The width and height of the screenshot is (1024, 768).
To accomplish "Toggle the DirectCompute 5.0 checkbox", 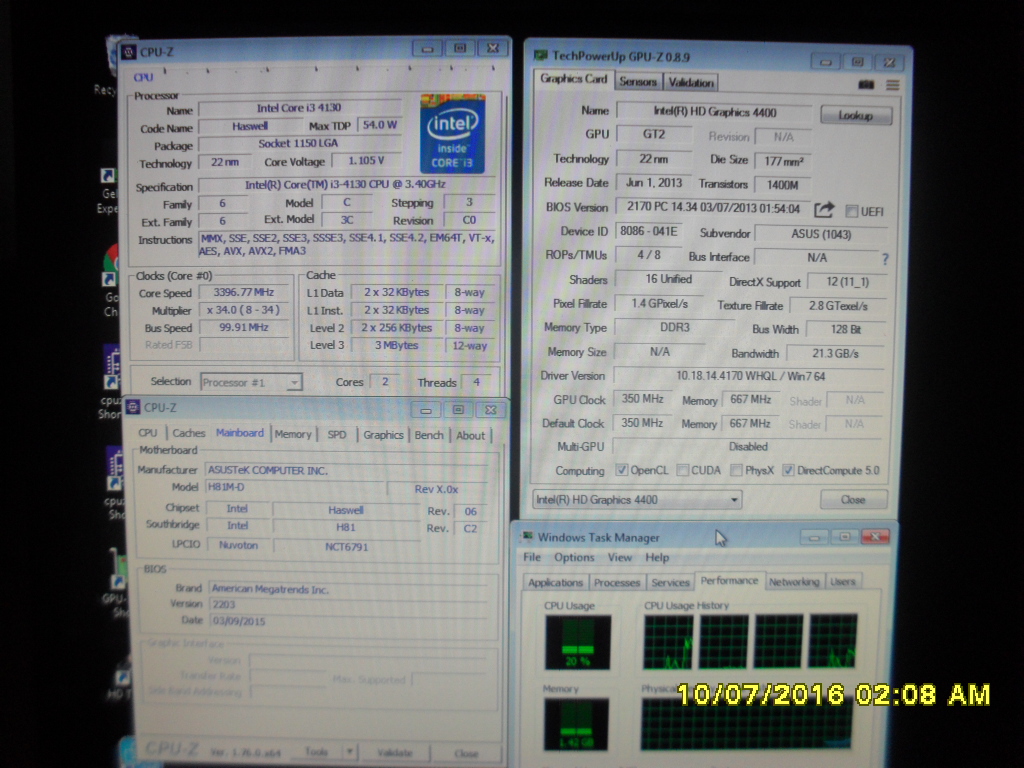I will click(x=788, y=470).
